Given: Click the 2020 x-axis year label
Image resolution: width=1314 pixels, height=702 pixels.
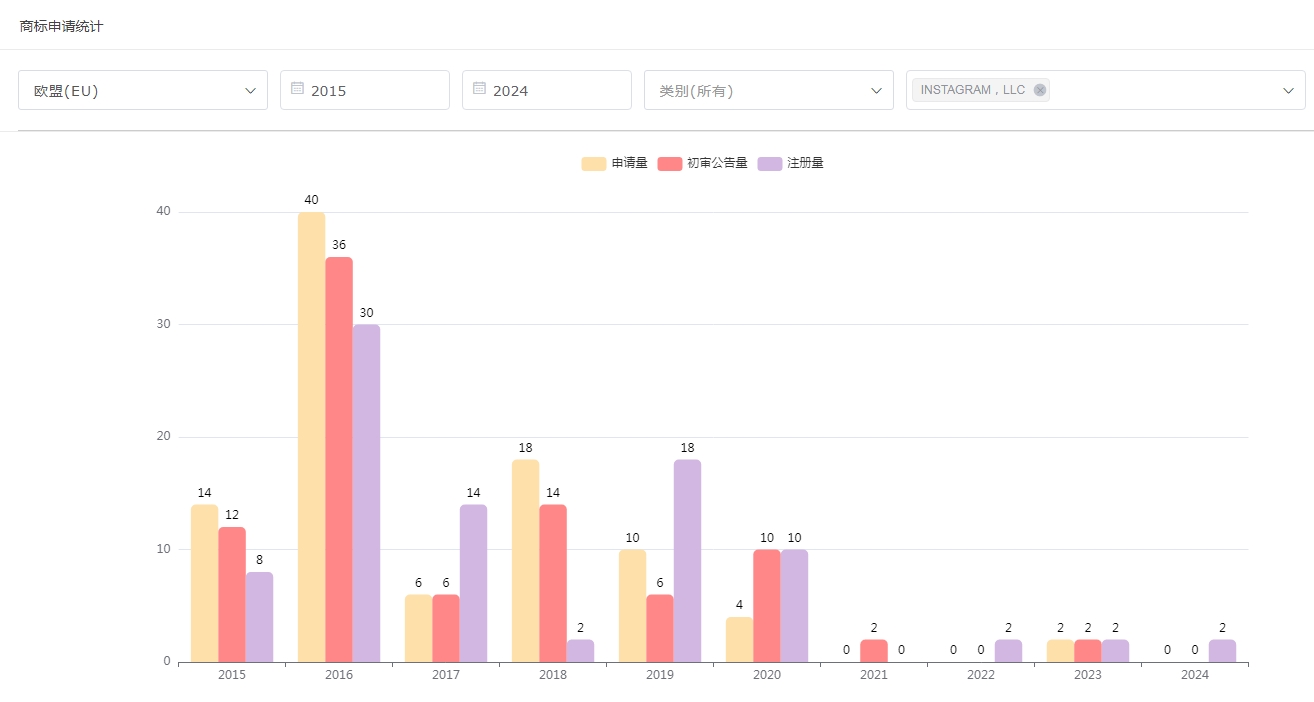Looking at the screenshot, I should click(766, 675).
